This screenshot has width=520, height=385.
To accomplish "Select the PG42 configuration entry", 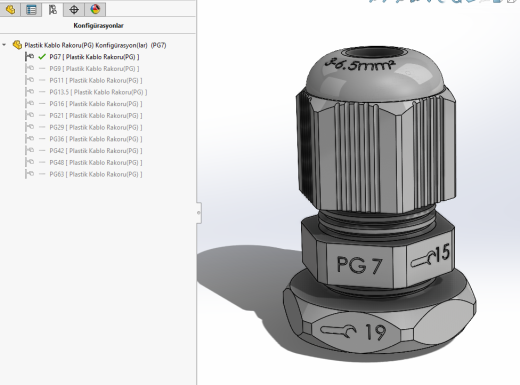I will point(96,151).
